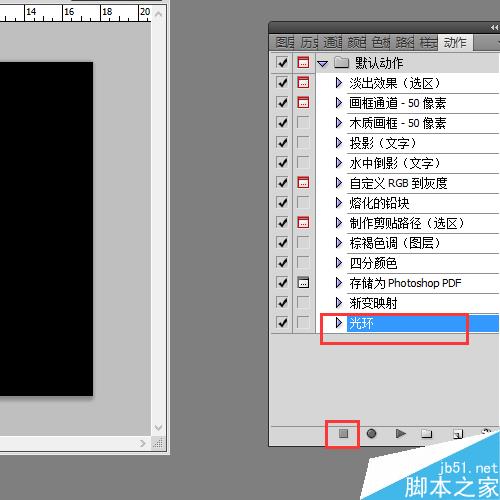This screenshot has width=500, height=500.
Task: Enable dialog box for 渐变映射
Action: pyautogui.click(x=303, y=302)
